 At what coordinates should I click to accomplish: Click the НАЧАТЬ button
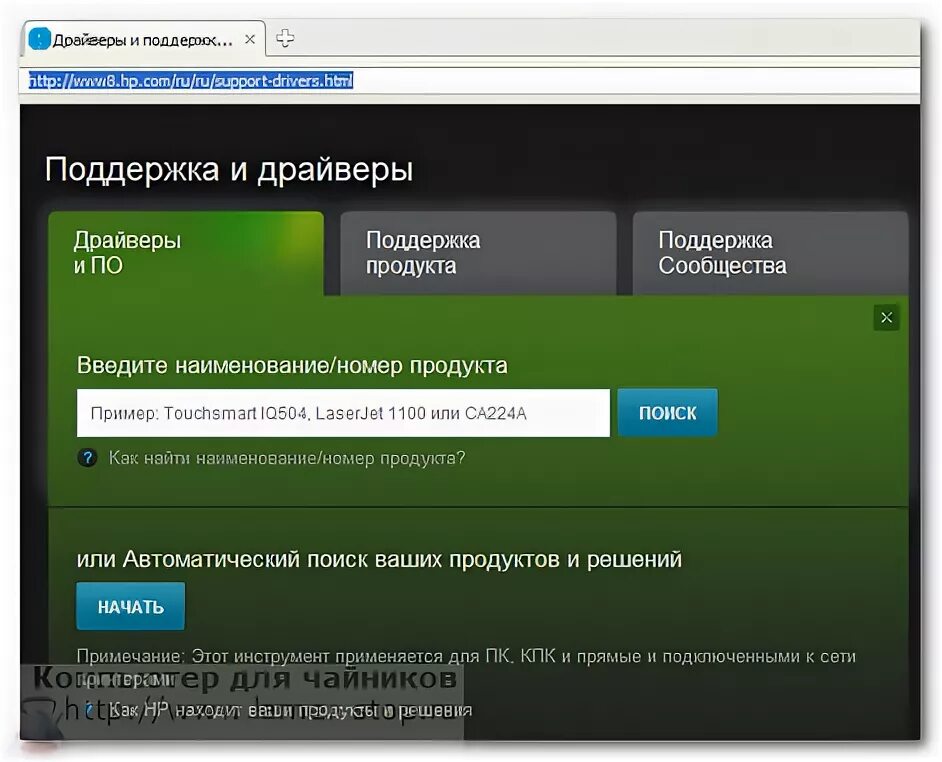(x=130, y=606)
